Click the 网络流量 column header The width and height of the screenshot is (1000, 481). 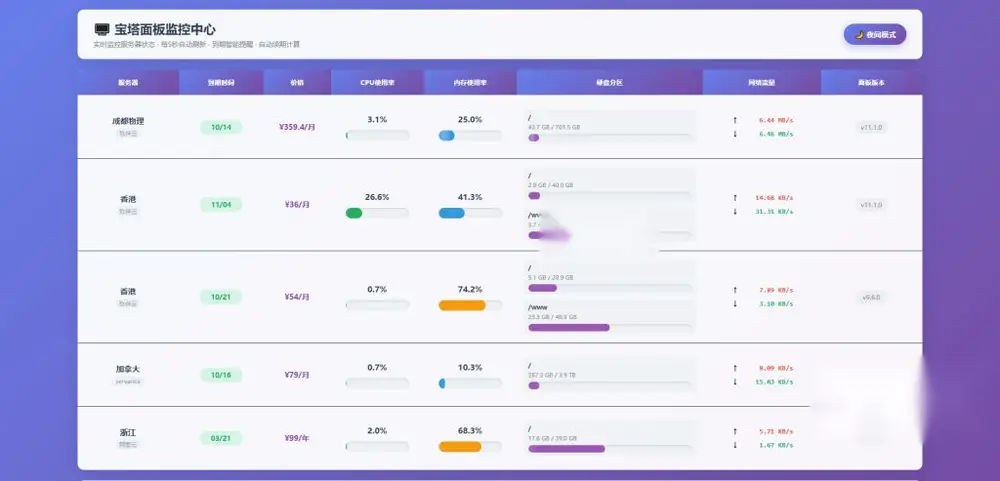pyautogui.click(x=761, y=83)
